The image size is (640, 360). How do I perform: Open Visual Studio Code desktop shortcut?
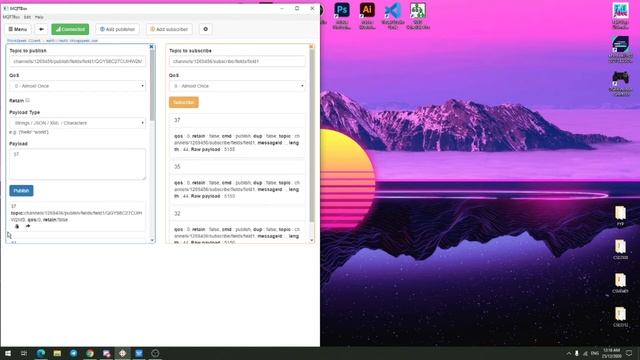393,16
